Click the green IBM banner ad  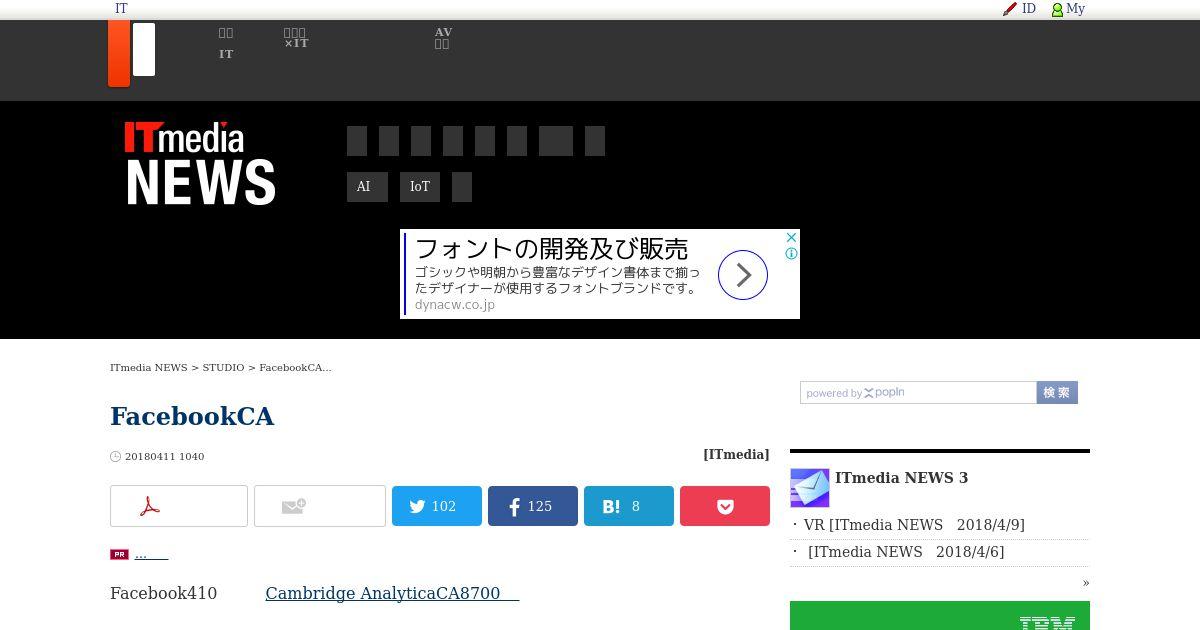coord(940,615)
